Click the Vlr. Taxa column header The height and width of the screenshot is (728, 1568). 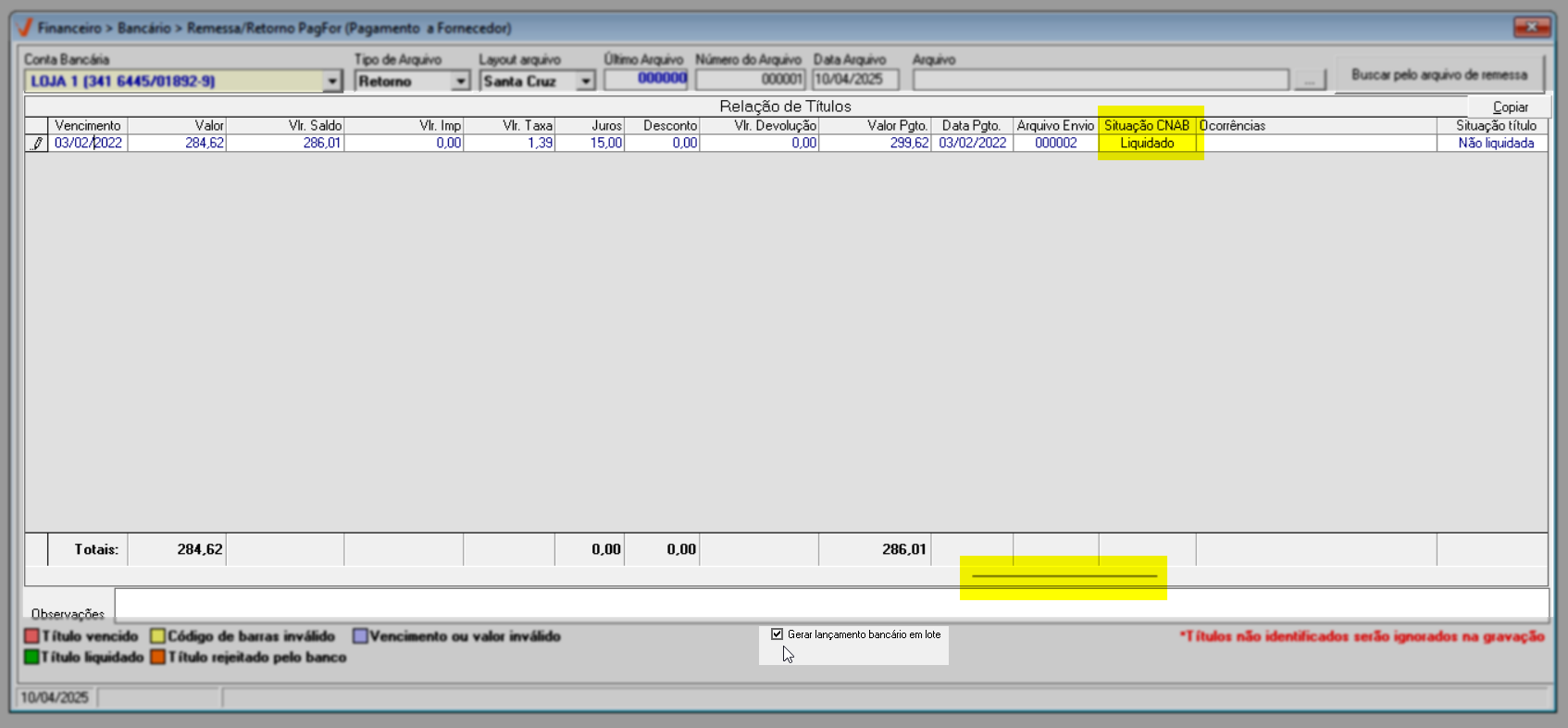[x=509, y=125]
